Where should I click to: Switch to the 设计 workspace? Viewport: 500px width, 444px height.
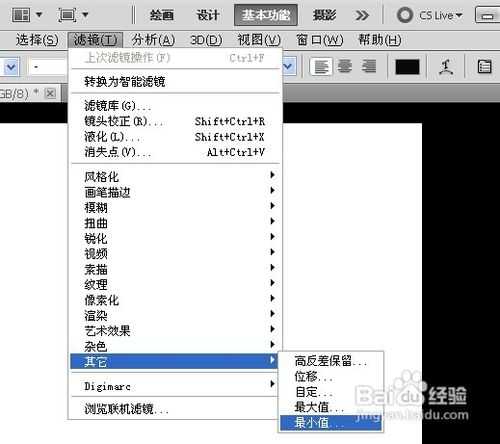tap(207, 15)
